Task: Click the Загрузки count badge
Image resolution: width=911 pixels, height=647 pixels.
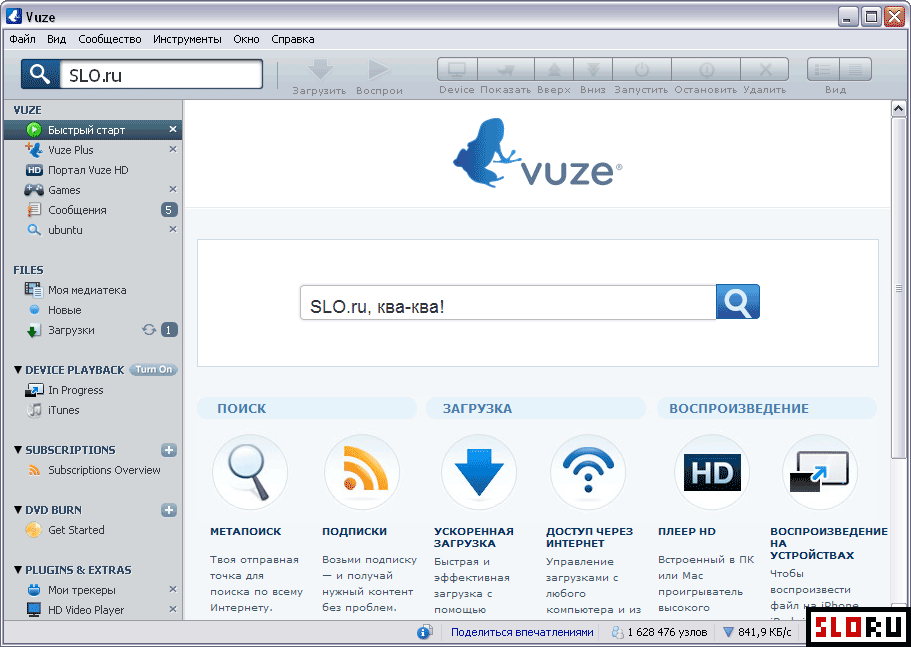Action: tap(169, 330)
